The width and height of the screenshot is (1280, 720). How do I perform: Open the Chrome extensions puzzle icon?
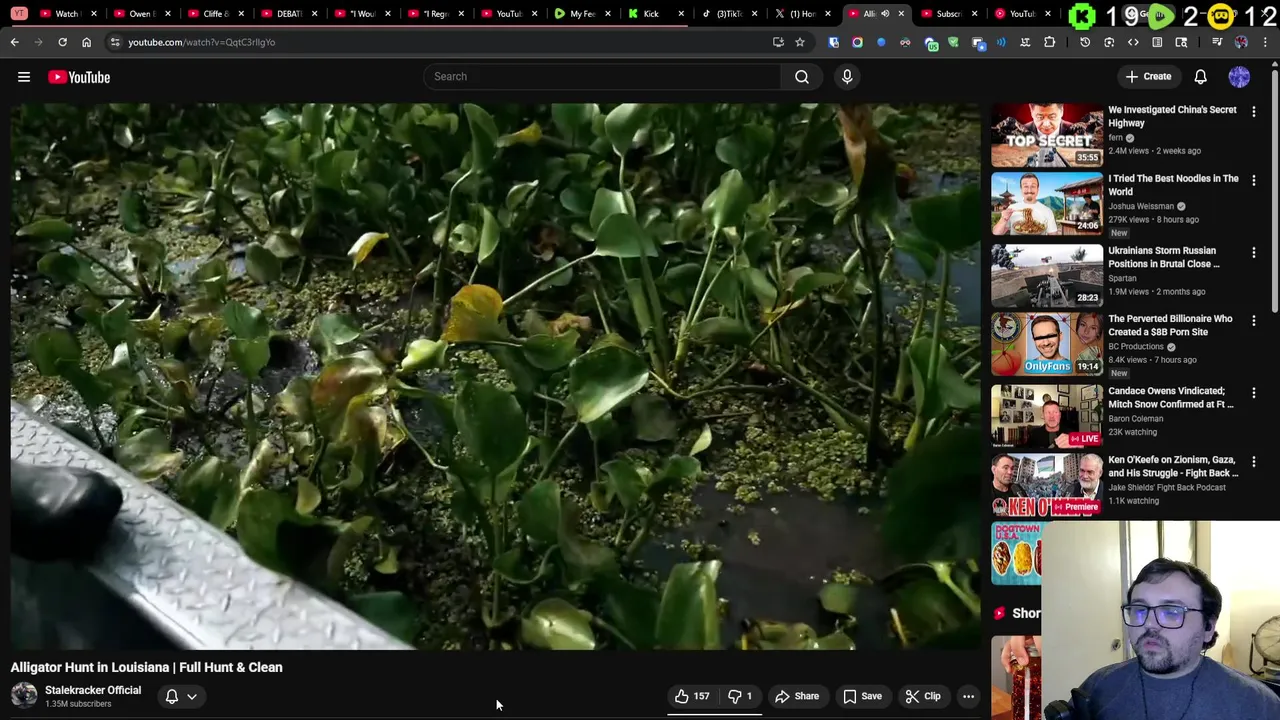click(1049, 42)
